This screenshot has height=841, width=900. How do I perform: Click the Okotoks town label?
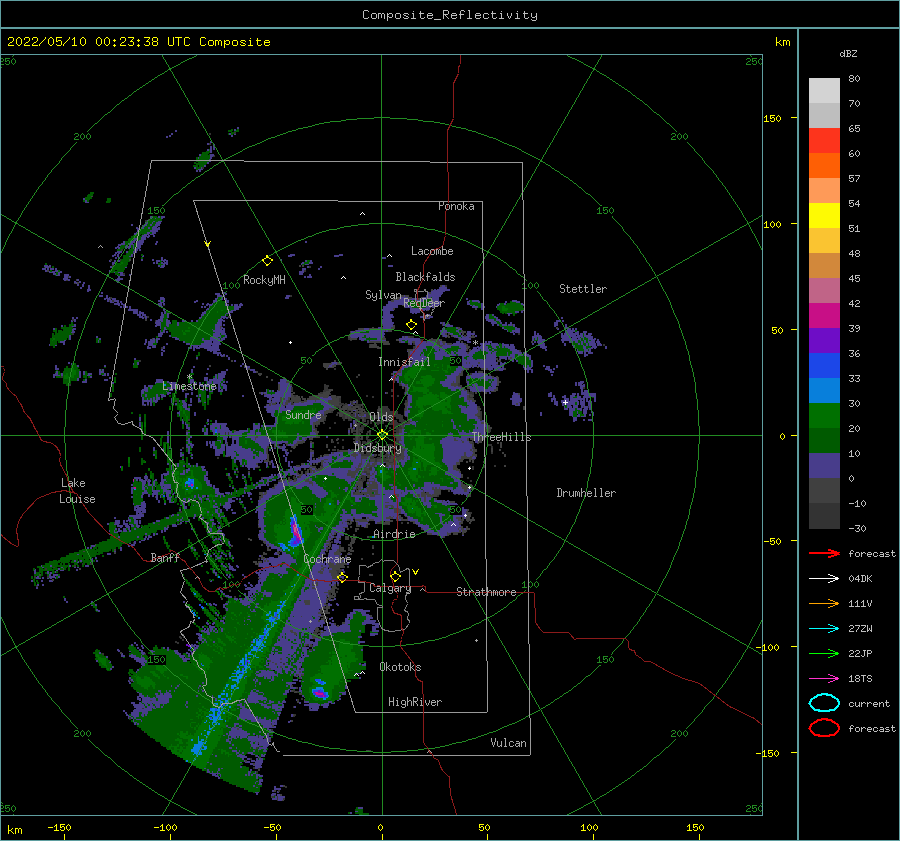pos(400,667)
